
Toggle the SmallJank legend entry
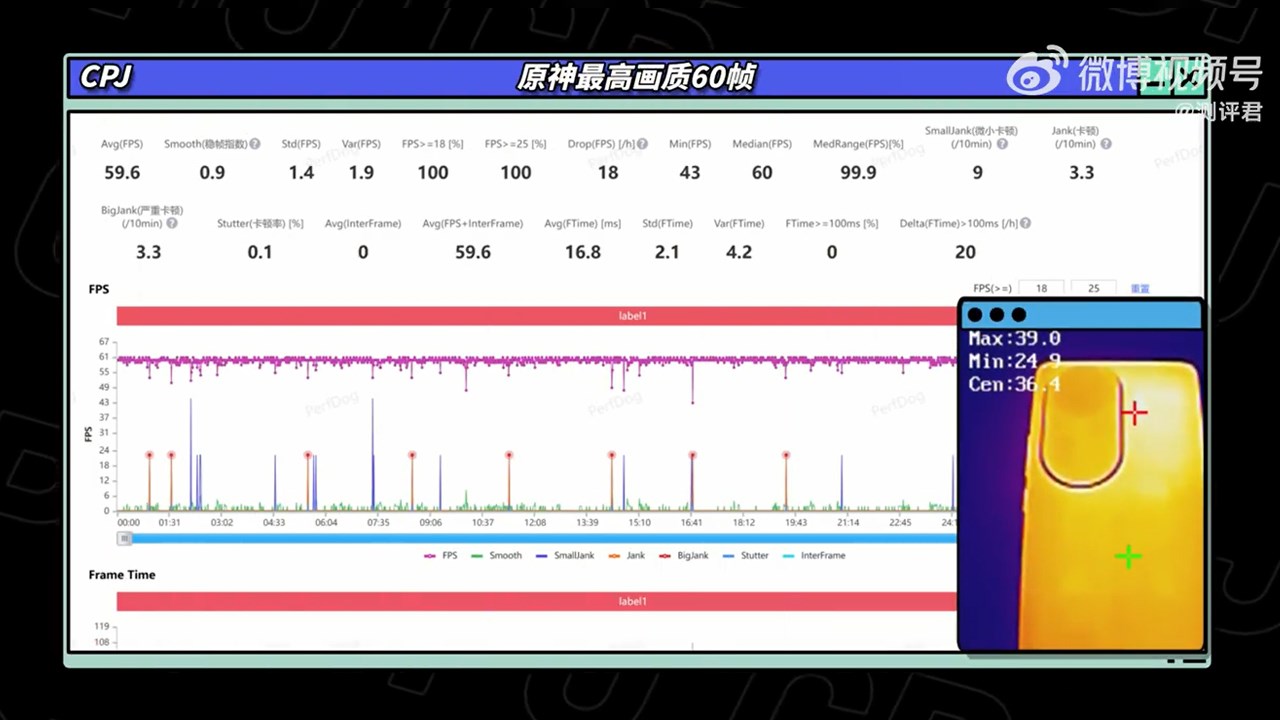[x=565, y=555]
